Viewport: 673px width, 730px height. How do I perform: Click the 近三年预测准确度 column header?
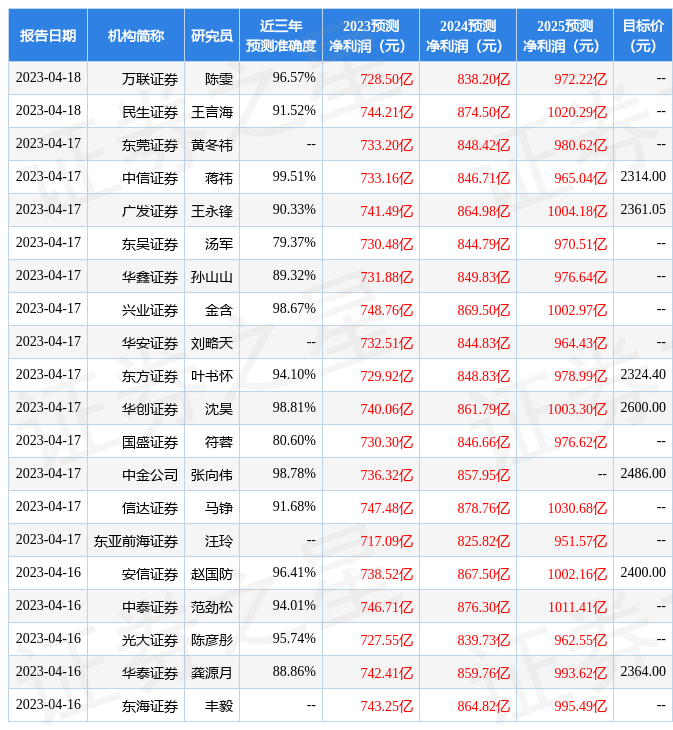click(281, 35)
